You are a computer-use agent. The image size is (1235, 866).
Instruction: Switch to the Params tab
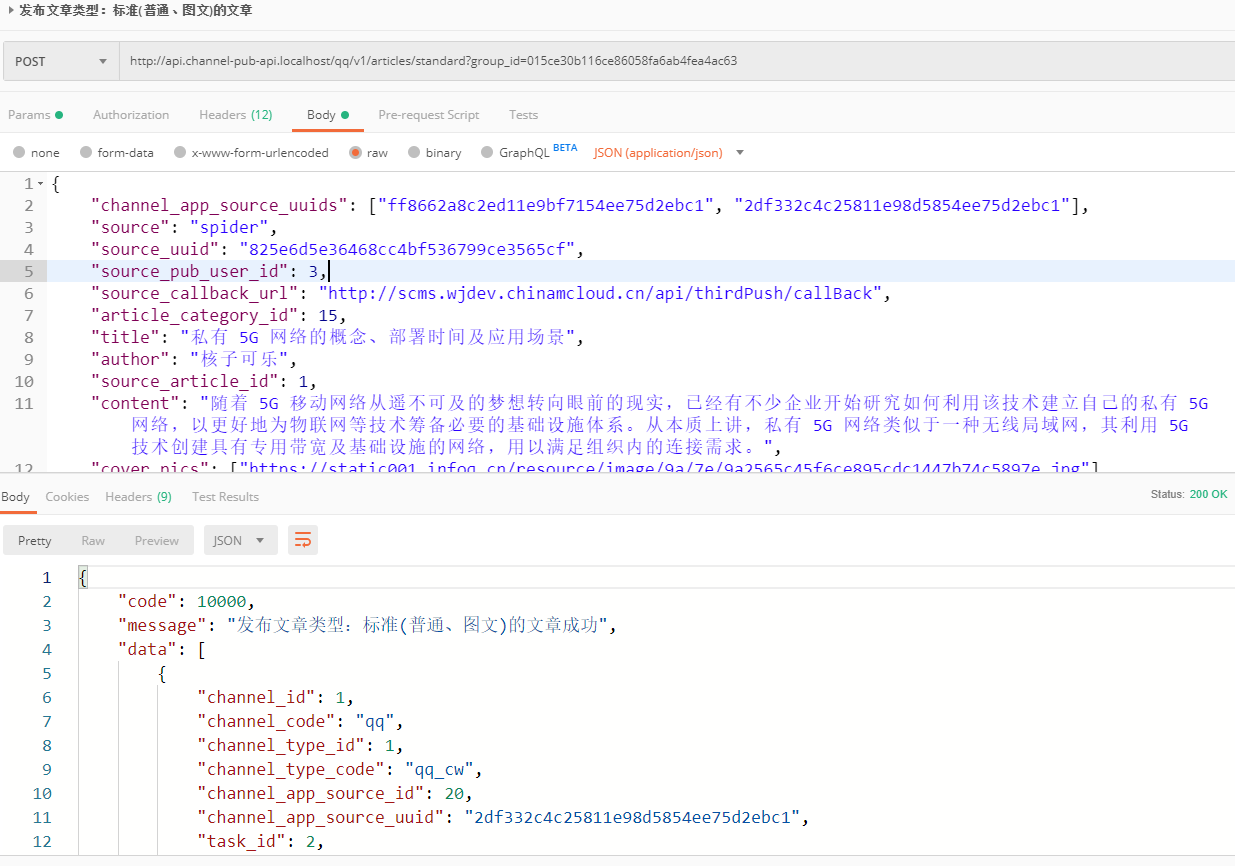point(30,115)
